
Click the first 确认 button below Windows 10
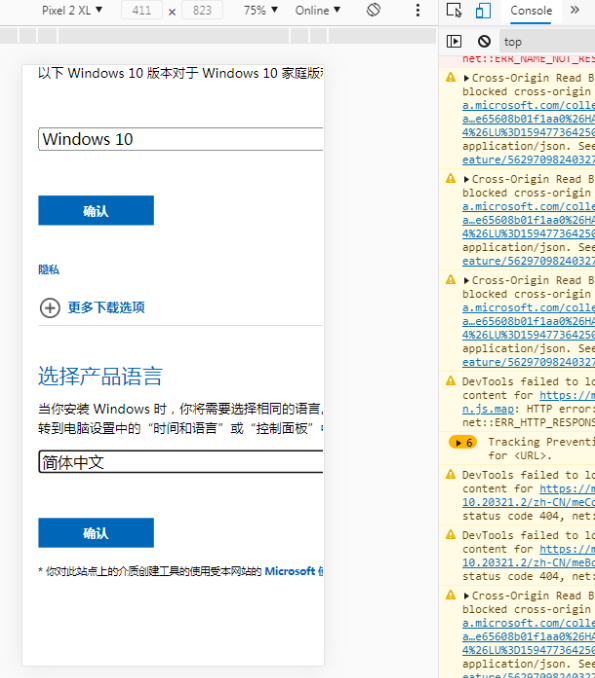[x=96, y=211]
